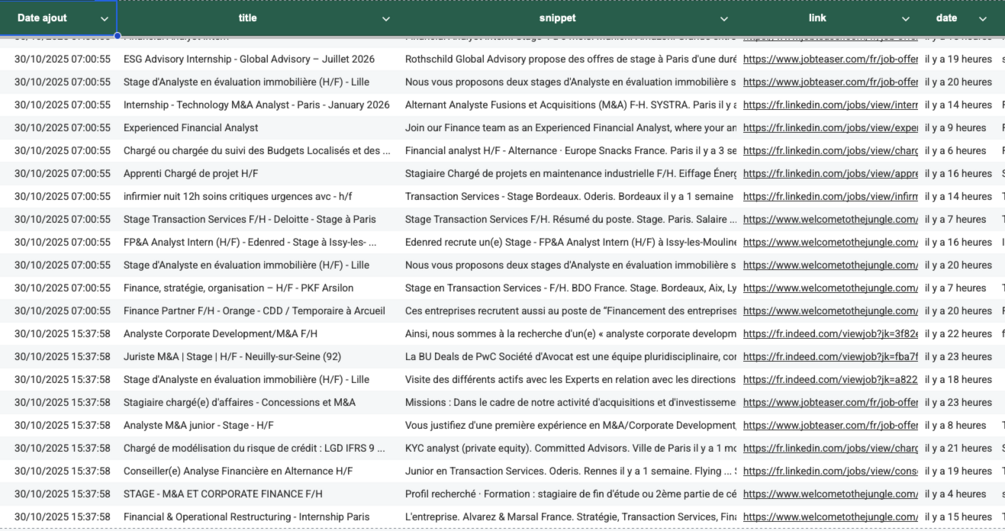The image size is (1005, 531).
Task: Open jobteaser link for Stagiaire chargé(e) d'affaires
Action: (x=830, y=402)
